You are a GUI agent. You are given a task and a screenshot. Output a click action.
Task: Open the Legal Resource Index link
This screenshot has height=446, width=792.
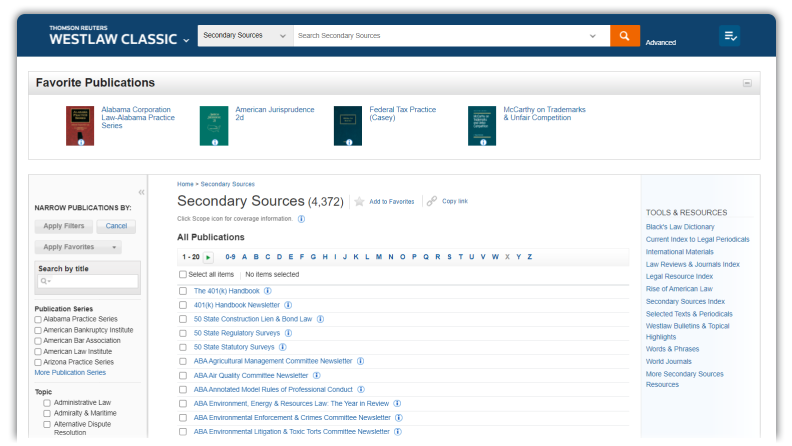pyautogui.click(x=679, y=277)
